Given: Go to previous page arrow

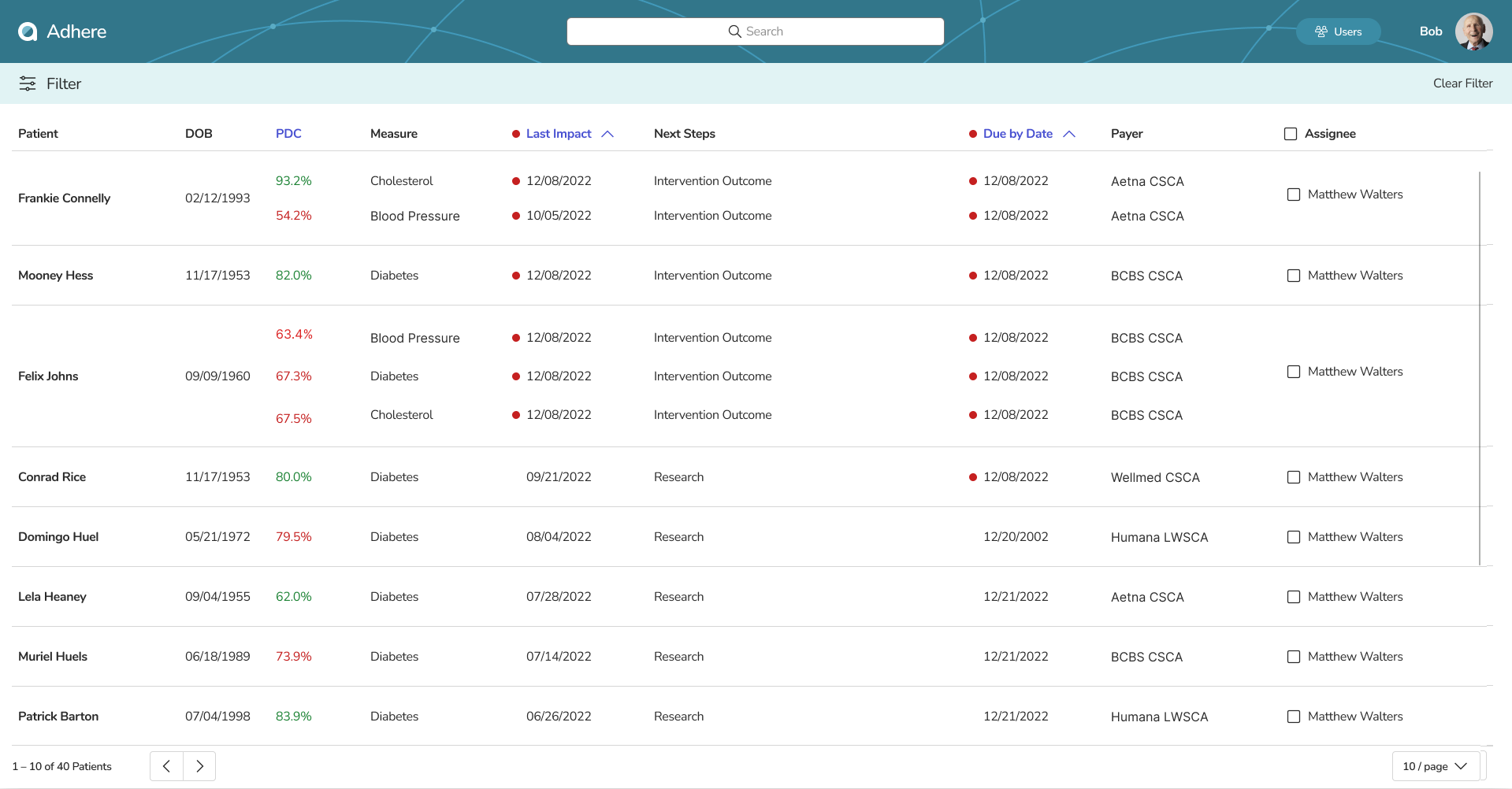Looking at the screenshot, I should pos(166,766).
